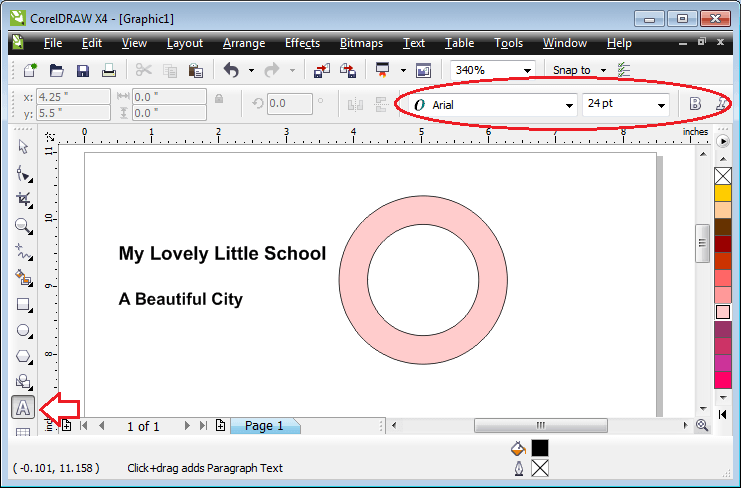The image size is (741, 488).
Task: Open the Arrange menu
Action: (x=244, y=43)
